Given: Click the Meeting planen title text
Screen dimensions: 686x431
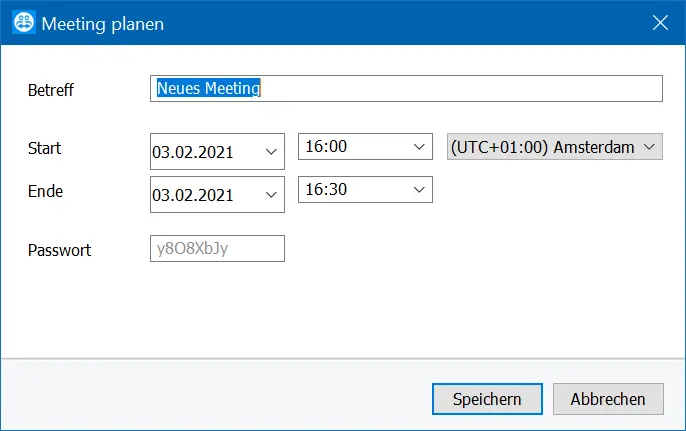Looking at the screenshot, I should (103, 24).
